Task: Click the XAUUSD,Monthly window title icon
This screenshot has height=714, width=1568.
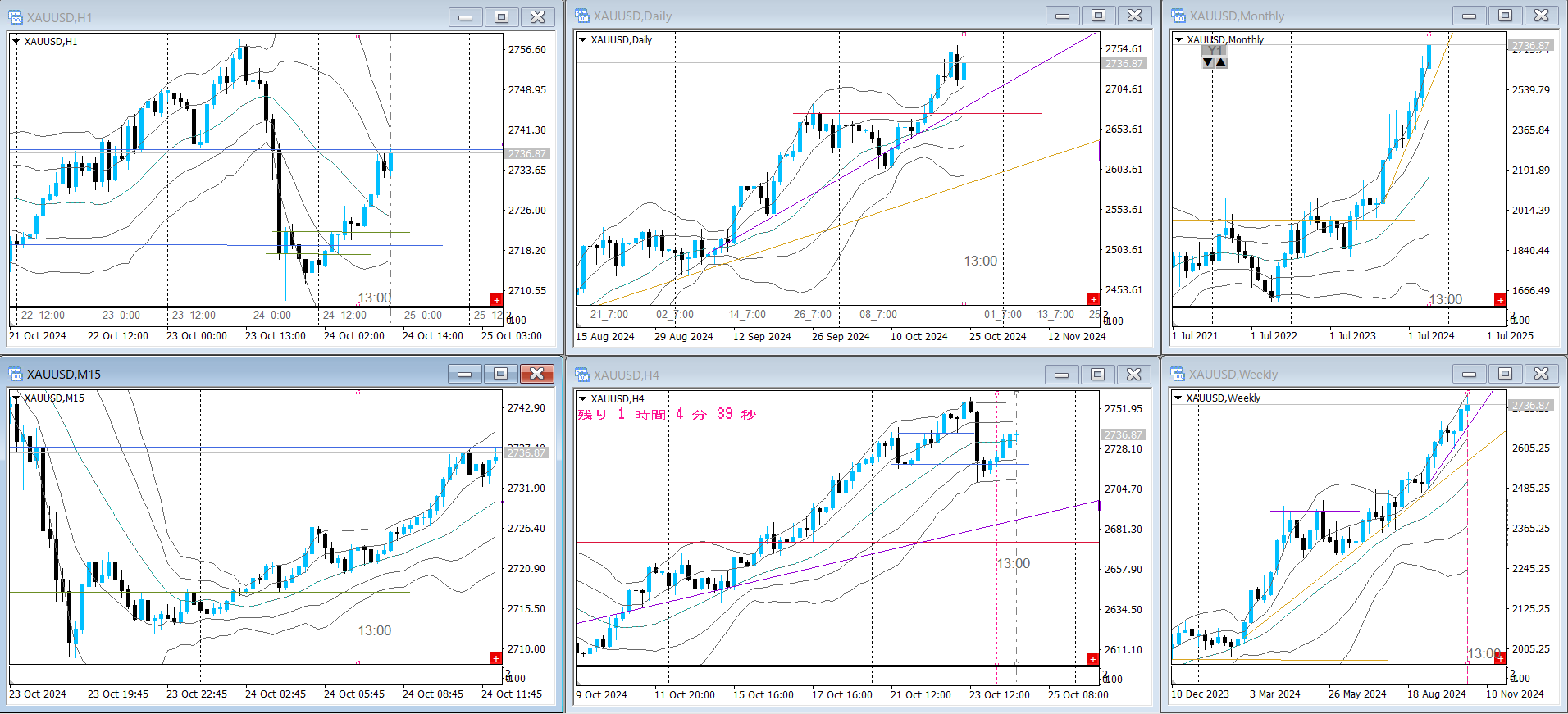Action: (1178, 16)
